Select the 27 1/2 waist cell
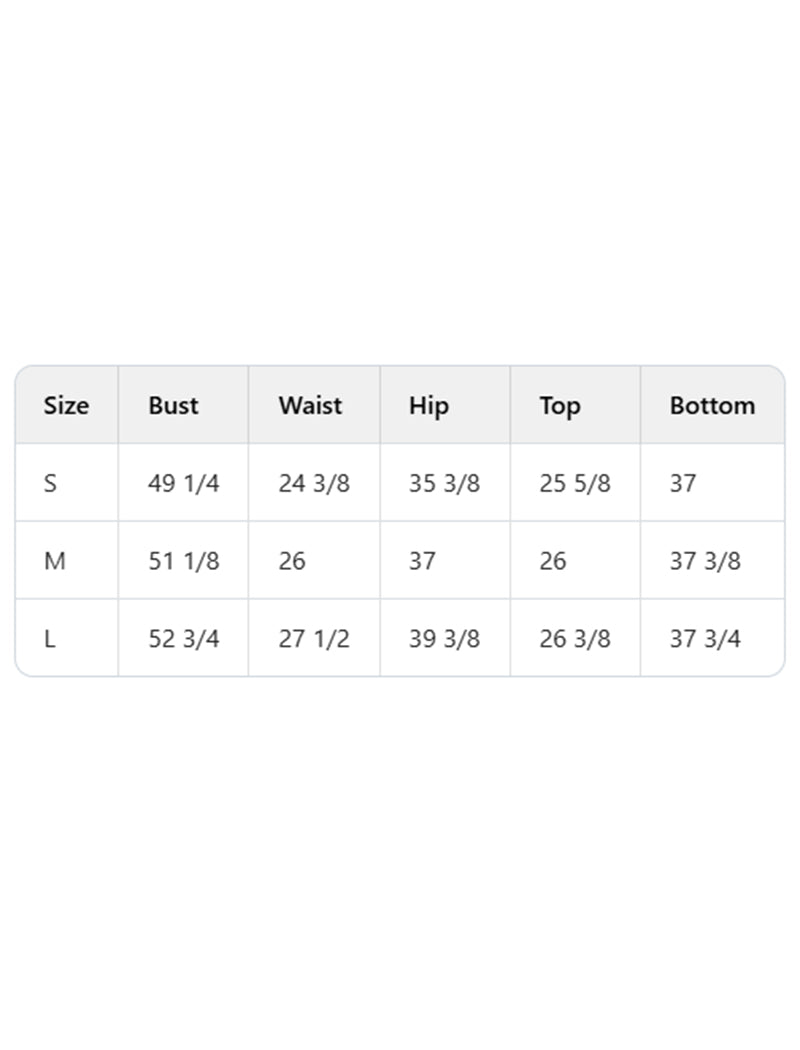This screenshot has height=1050, width=800. click(314, 639)
